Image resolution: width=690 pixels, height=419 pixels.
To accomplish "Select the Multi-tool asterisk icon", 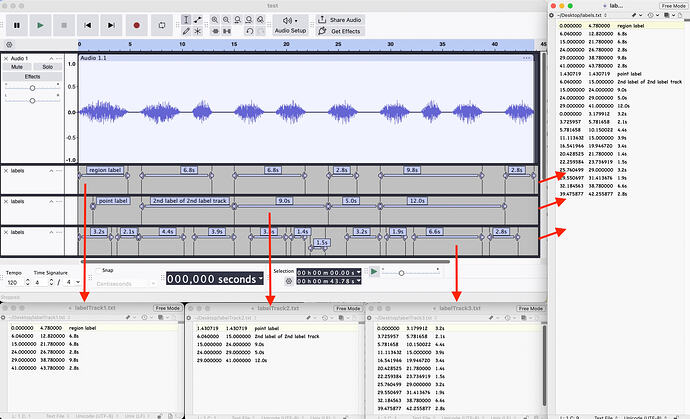I will 198,31.
